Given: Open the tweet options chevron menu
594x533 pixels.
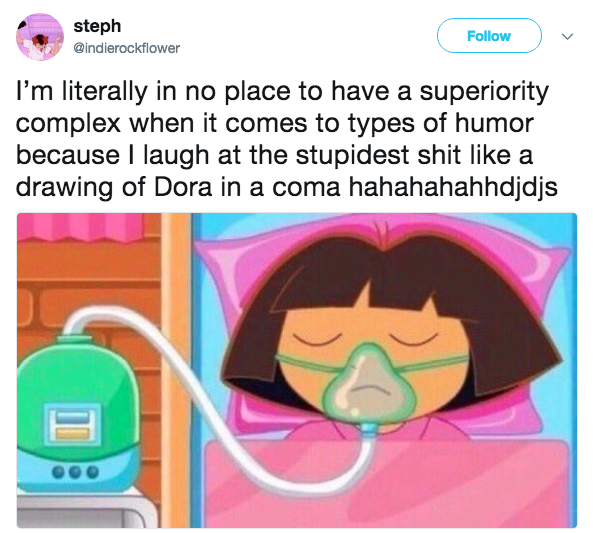Looking at the screenshot, I should (567, 36).
